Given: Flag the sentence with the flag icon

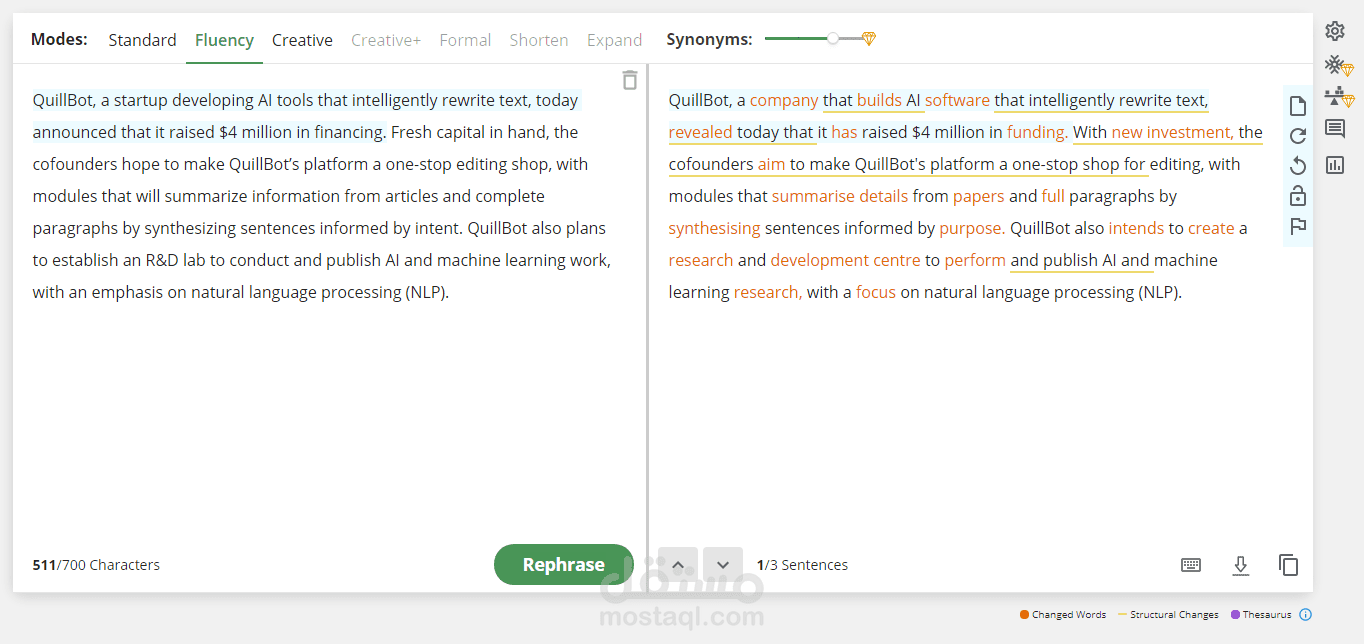Looking at the screenshot, I should (x=1298, y=226).
